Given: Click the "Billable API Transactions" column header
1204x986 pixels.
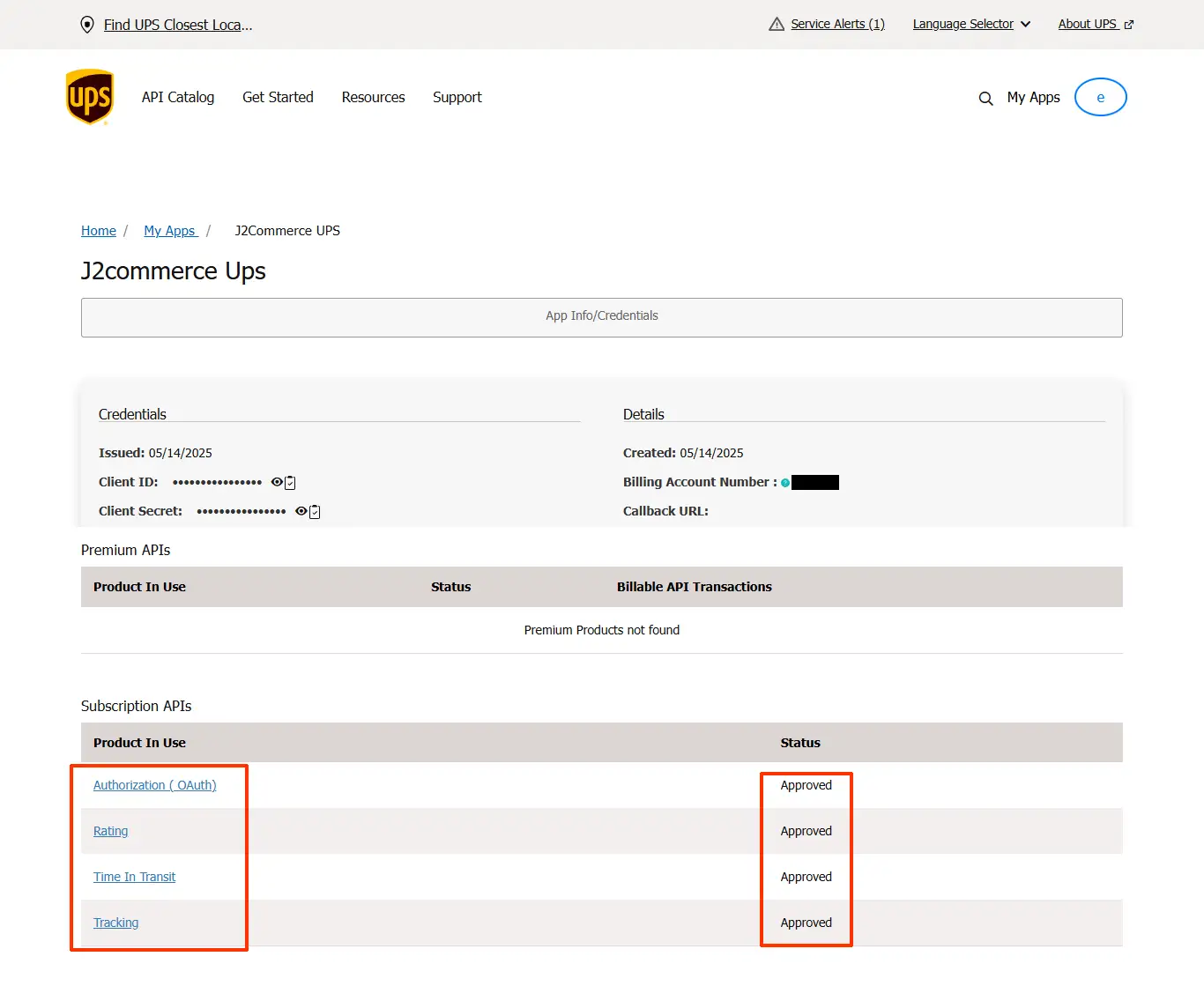Looking at the screenshot, I should click(695, 587).
